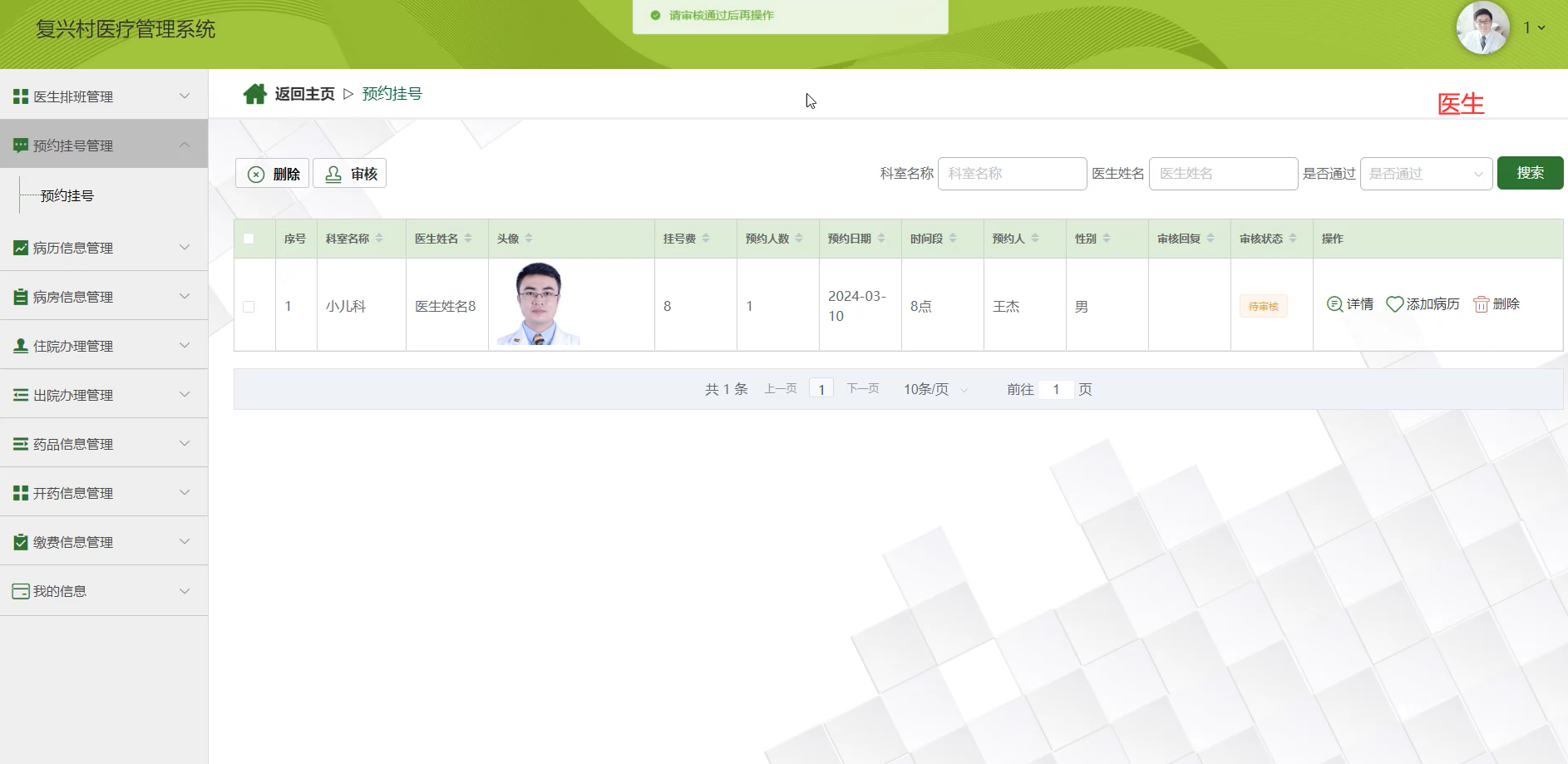Sort by 科室名称 column arrows

pos(379,239)
